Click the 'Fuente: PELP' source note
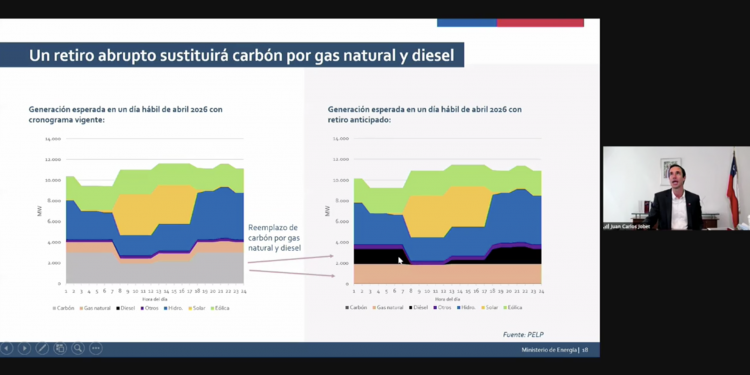 523,334
